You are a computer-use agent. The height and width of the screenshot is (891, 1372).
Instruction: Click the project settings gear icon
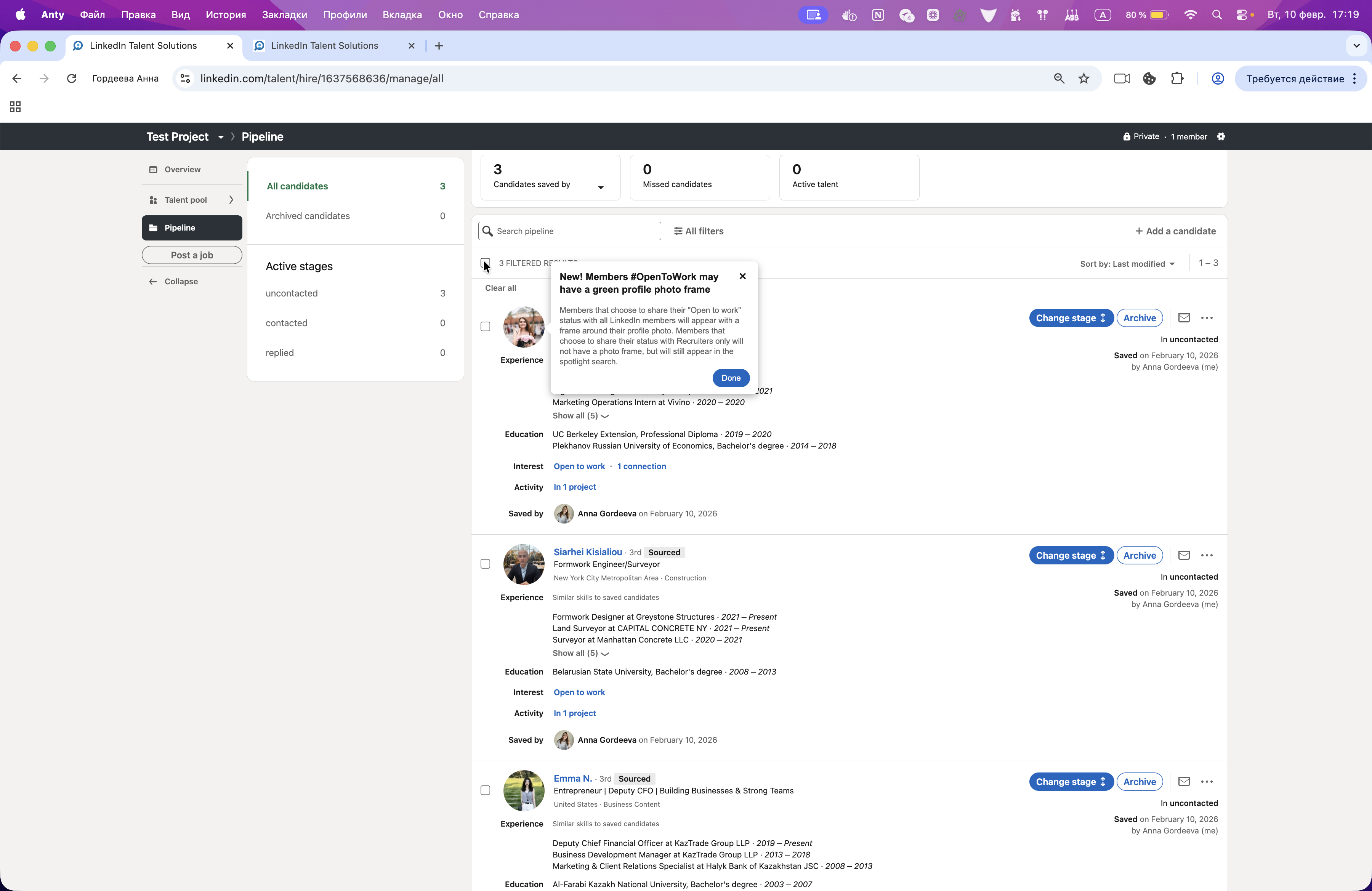(1221, 136)
